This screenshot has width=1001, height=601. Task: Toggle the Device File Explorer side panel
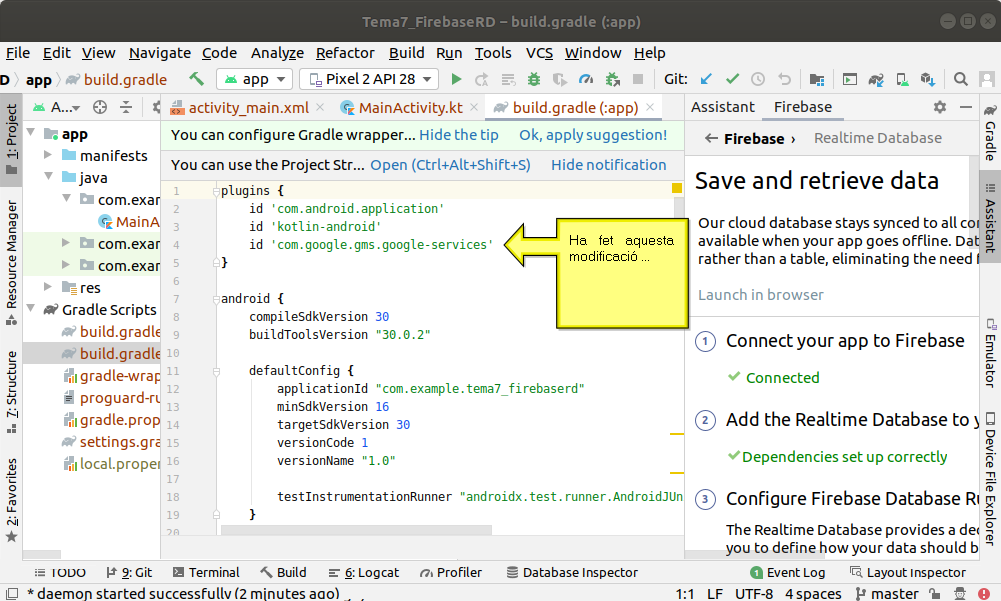pyautogui.click(x=990, y=478)
